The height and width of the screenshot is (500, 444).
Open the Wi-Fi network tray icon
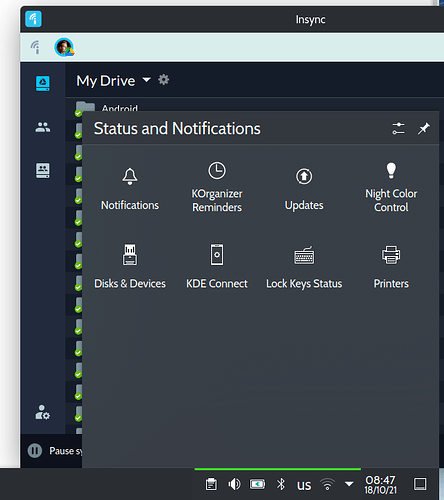pos(327,484)
